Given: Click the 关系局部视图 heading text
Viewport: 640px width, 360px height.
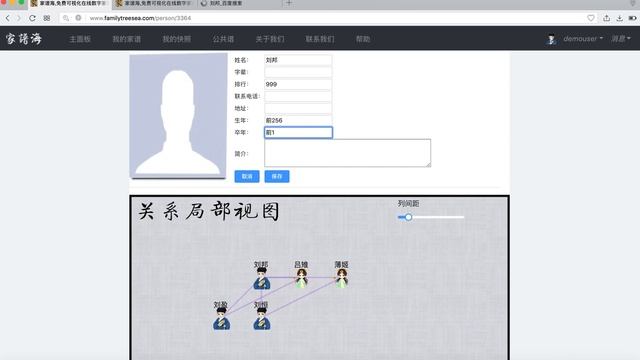Looking at the screenshot, I should tap(209, 211).
